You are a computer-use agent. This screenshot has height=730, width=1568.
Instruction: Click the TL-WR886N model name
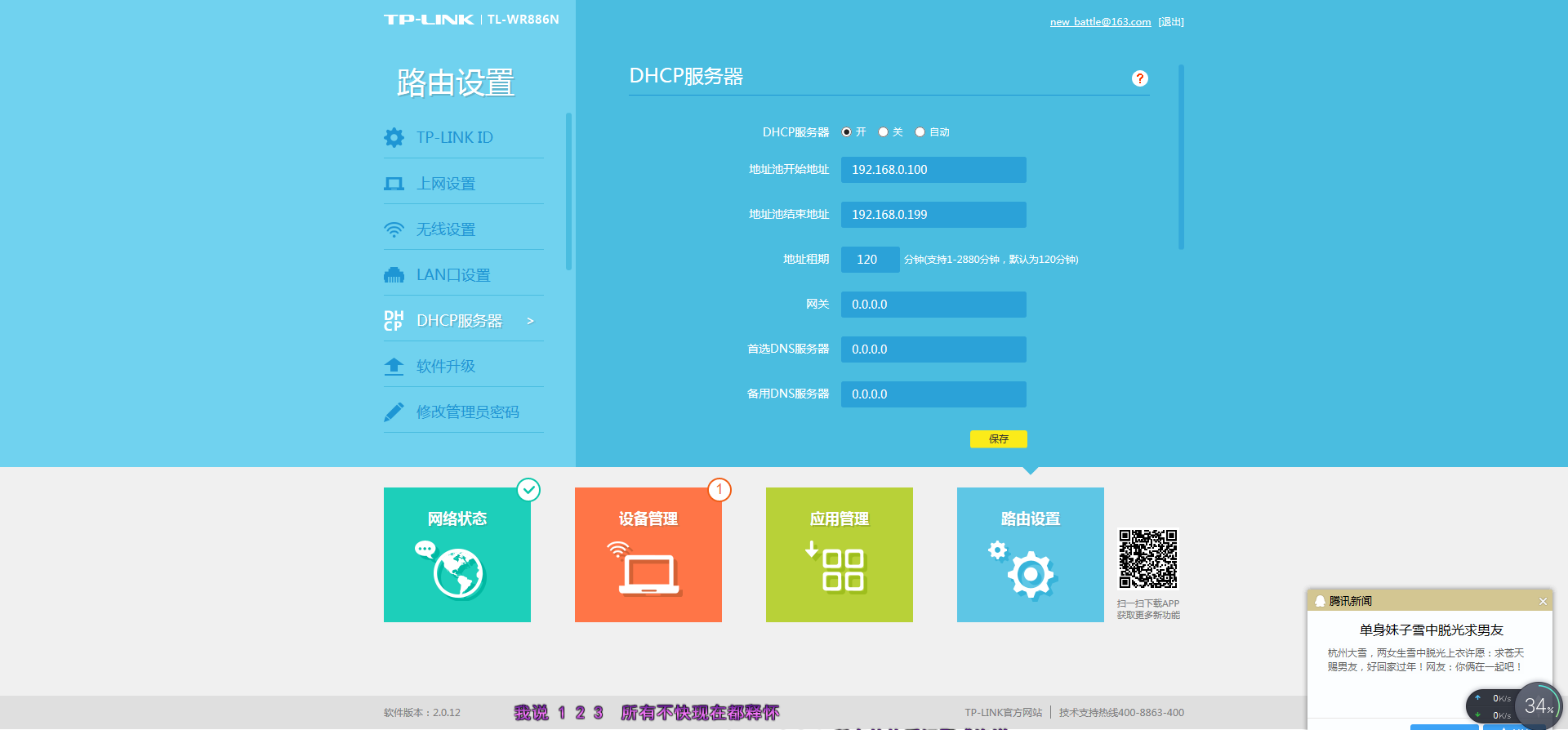pos(523,20)
